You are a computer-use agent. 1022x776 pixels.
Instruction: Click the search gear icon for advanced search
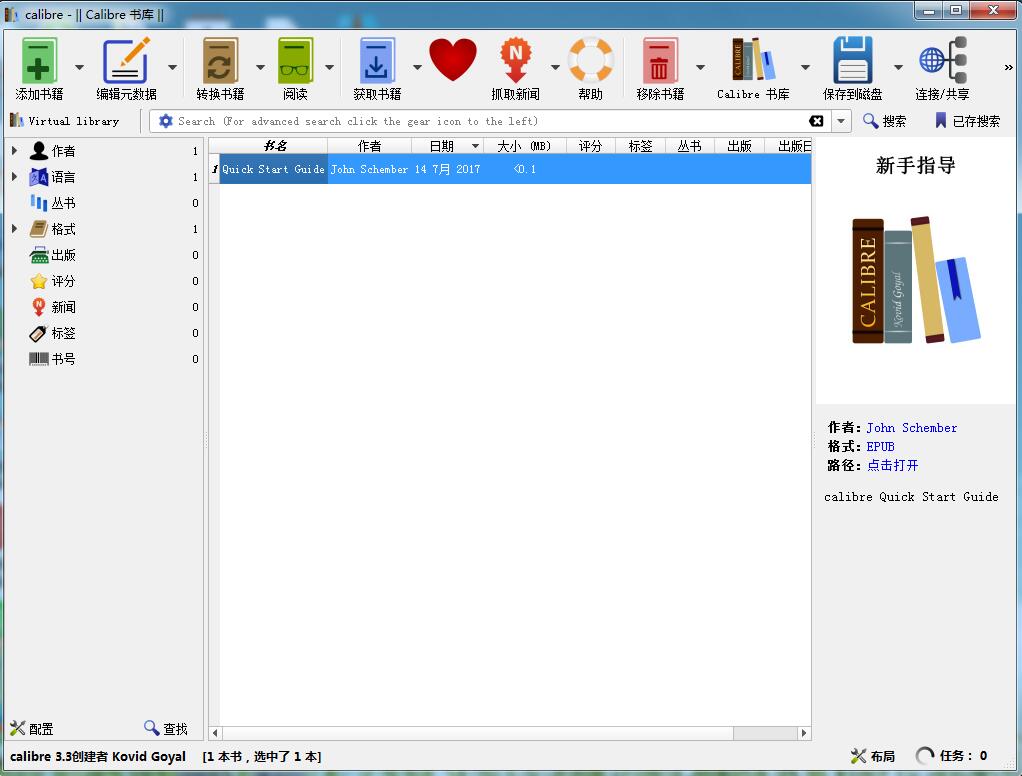(x=166, y=121)
